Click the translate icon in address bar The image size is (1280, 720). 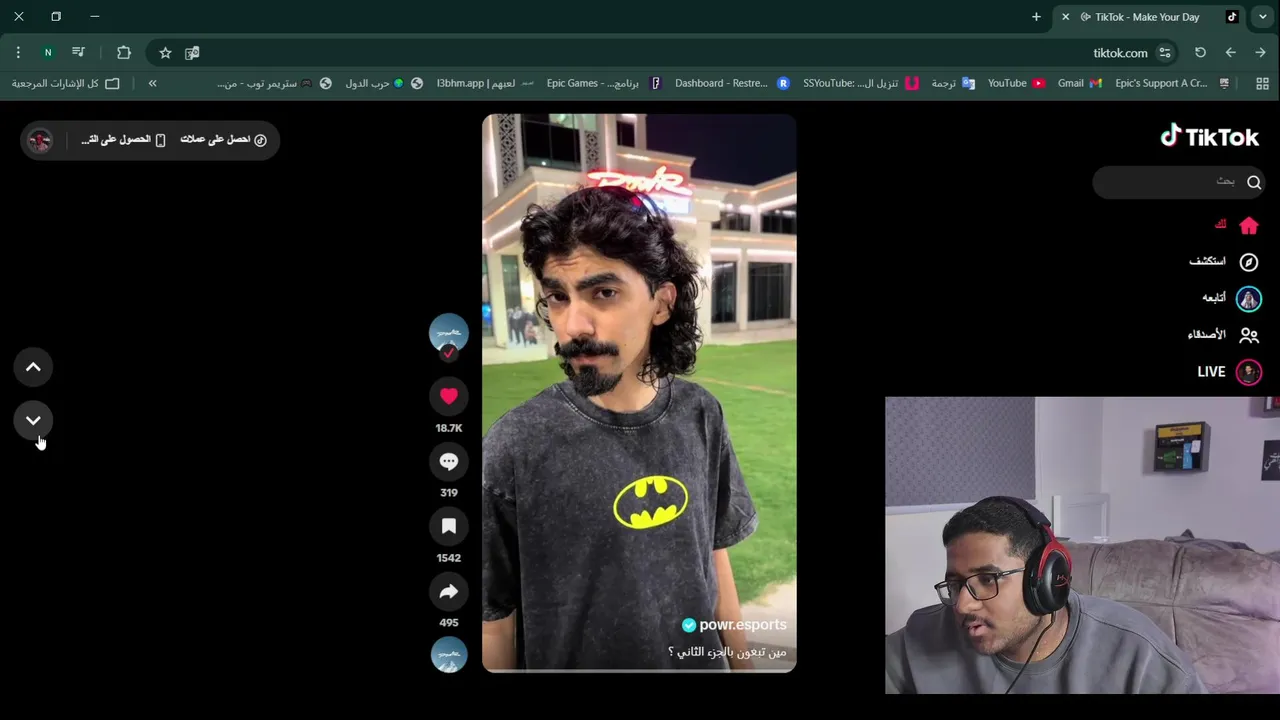tap(192, 53)
